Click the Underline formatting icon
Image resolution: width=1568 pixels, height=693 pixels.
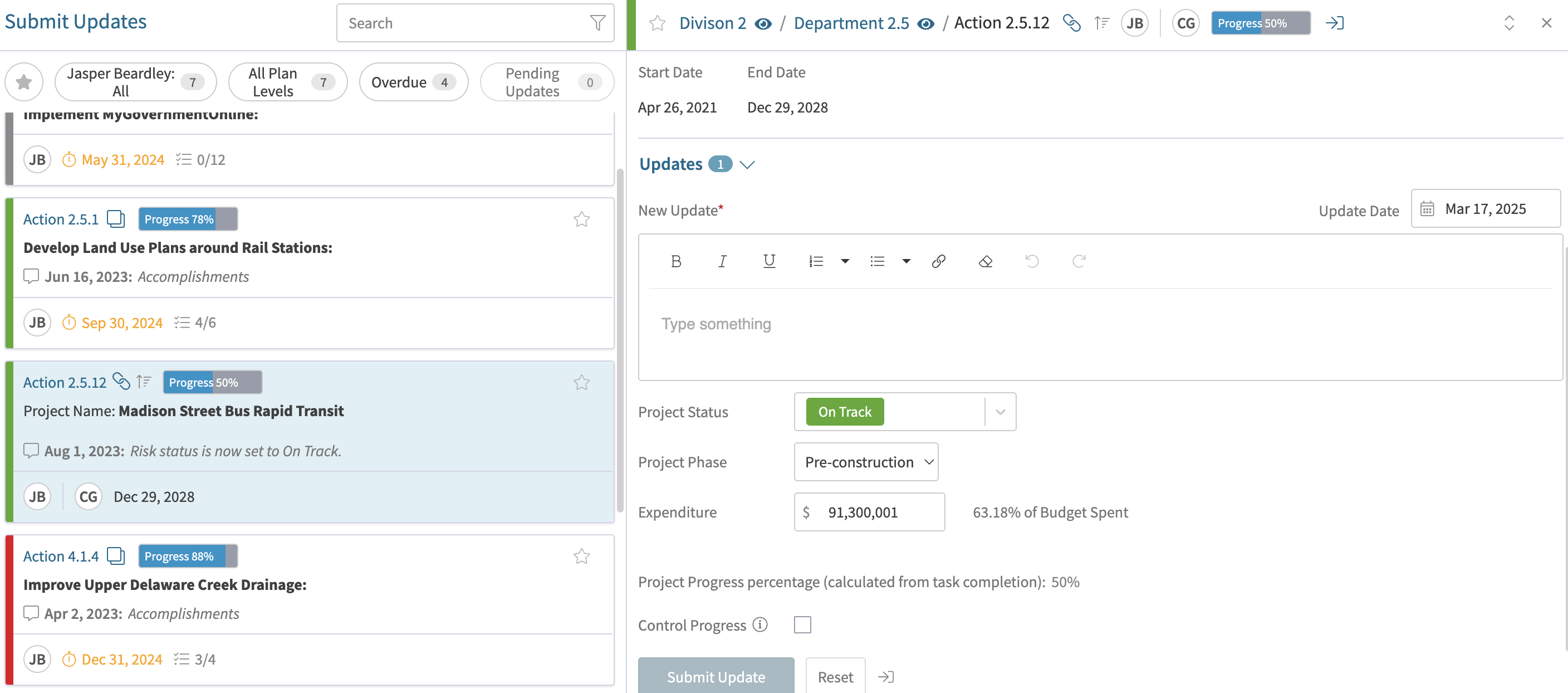coord(769,261)
